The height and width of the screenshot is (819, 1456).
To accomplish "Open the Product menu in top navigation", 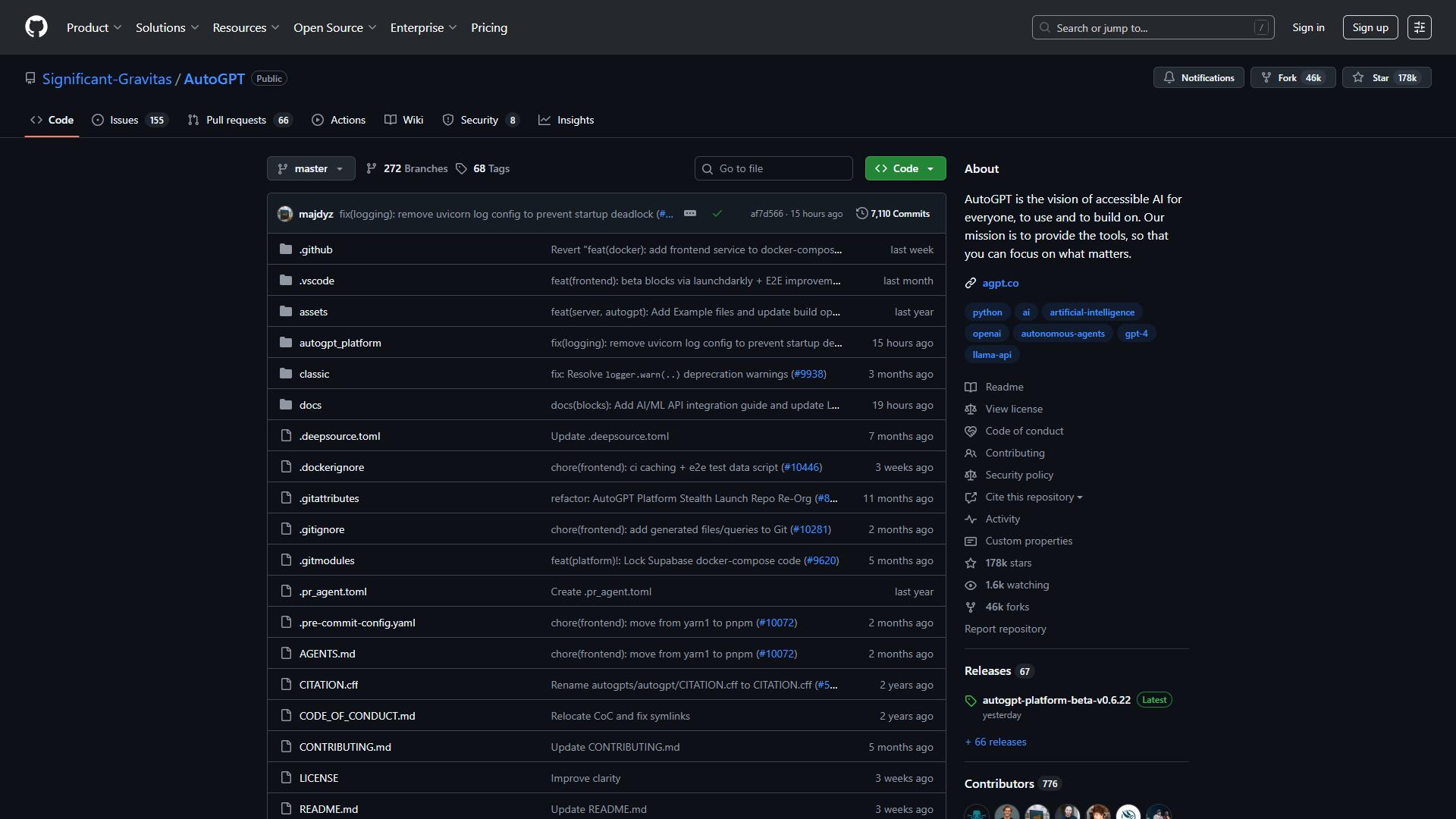I will (x=94, y=27).
